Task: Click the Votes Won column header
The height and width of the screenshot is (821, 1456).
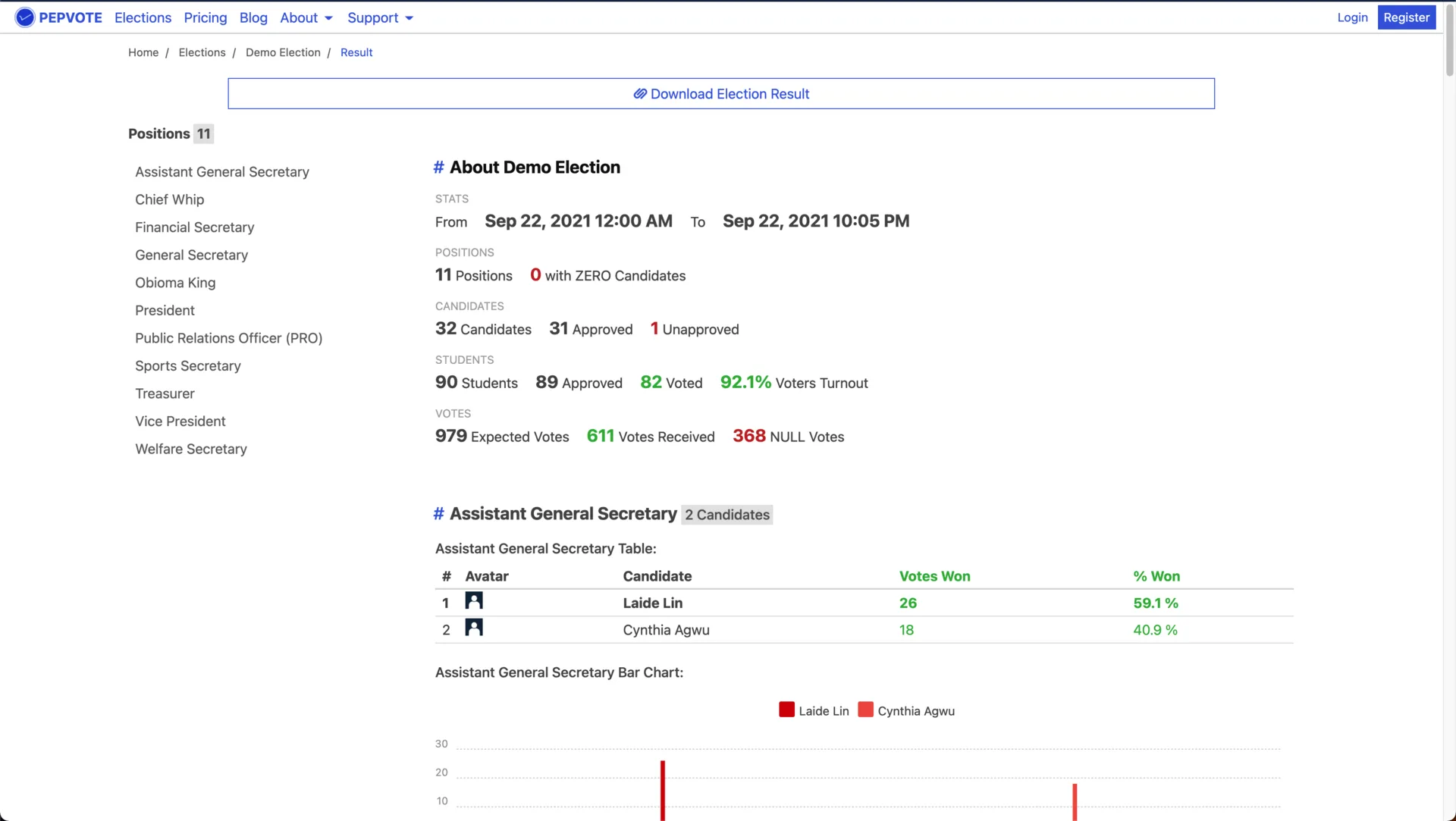Action: [x=935, y=576]
